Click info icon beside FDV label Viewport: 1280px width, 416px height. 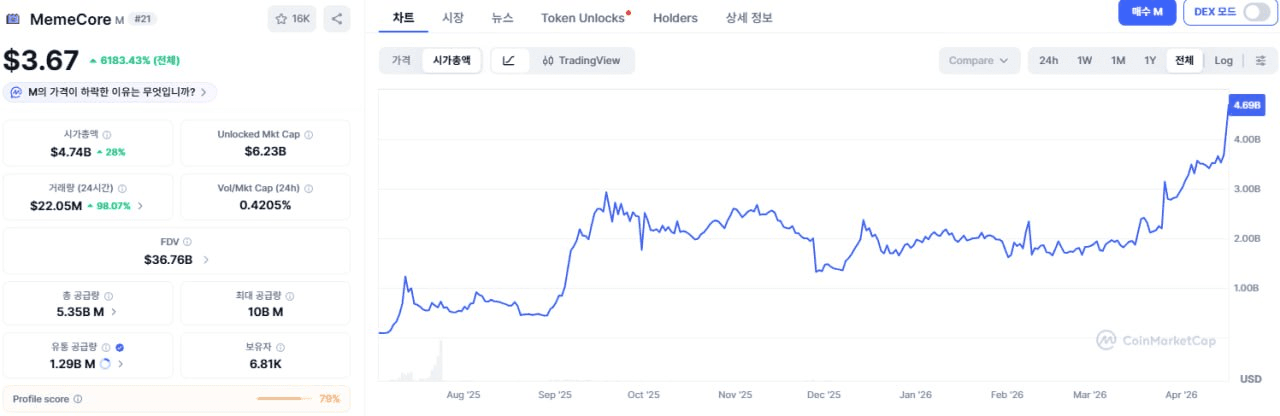tap(187, 242)
